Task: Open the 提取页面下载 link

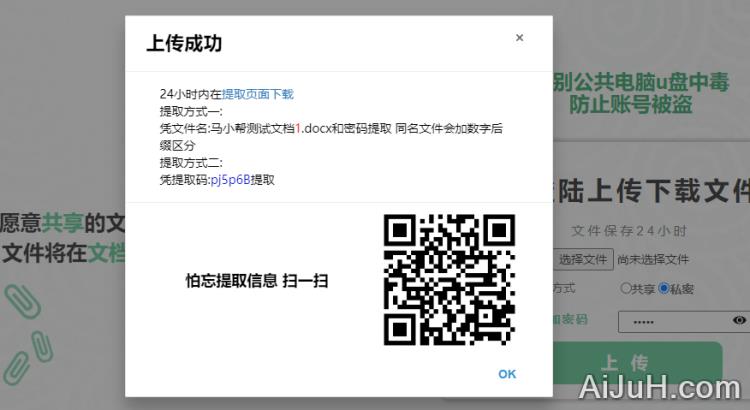Action: pos(257,94)
